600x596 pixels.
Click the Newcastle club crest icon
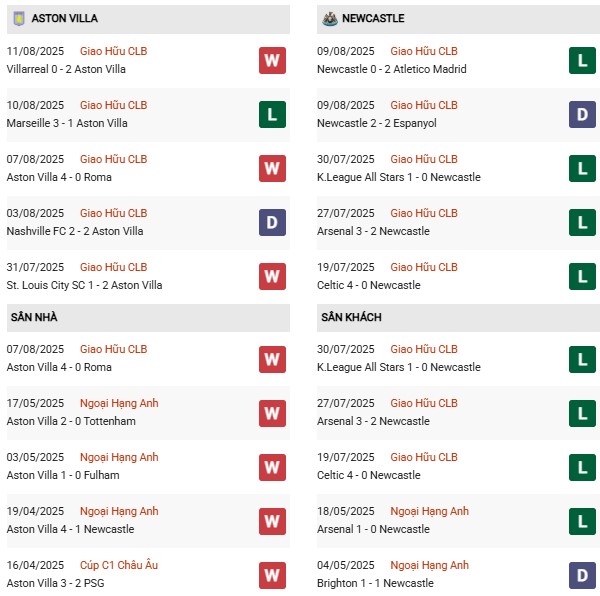click(328, 18)
